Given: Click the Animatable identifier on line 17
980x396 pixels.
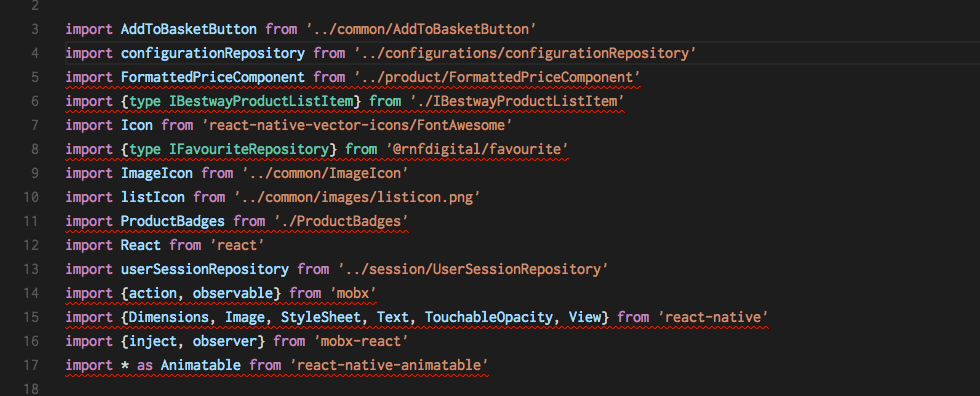Looking at the screenshot, I should (x=201, y=365).
